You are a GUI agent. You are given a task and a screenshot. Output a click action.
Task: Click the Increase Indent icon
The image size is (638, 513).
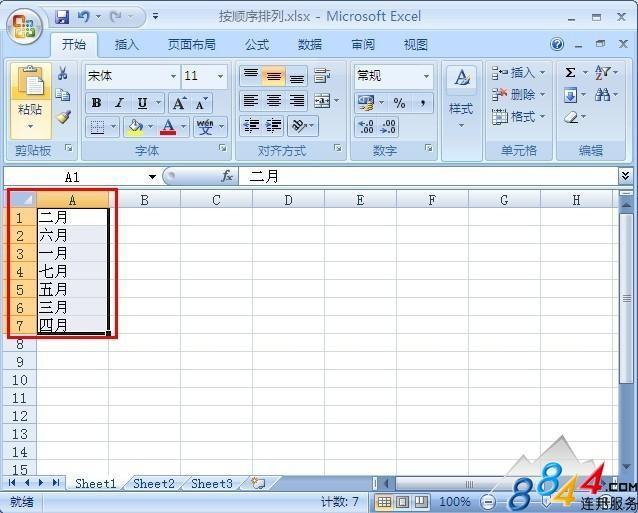click(x=274, y=126)
